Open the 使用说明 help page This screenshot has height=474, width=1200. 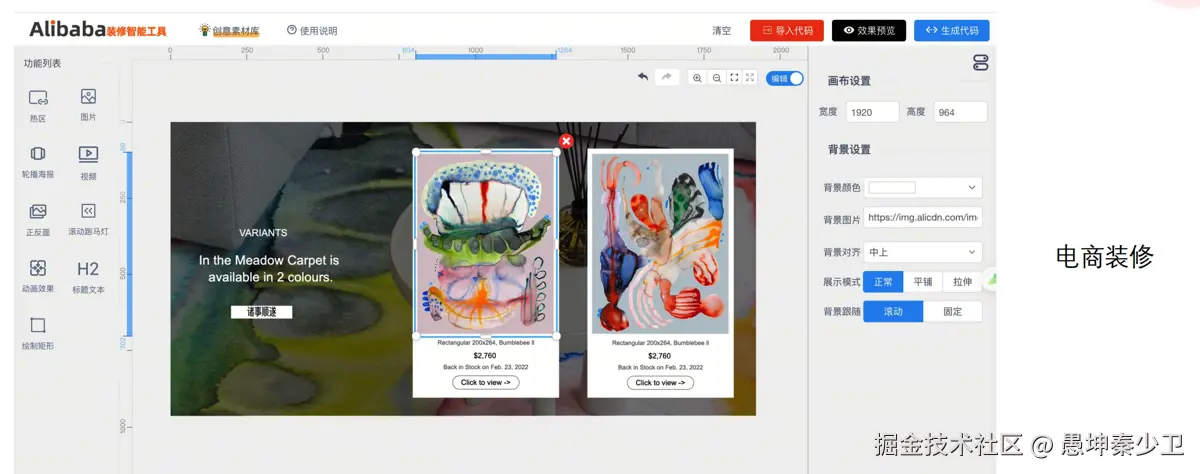pyautogui.click(x=312, y=31)
